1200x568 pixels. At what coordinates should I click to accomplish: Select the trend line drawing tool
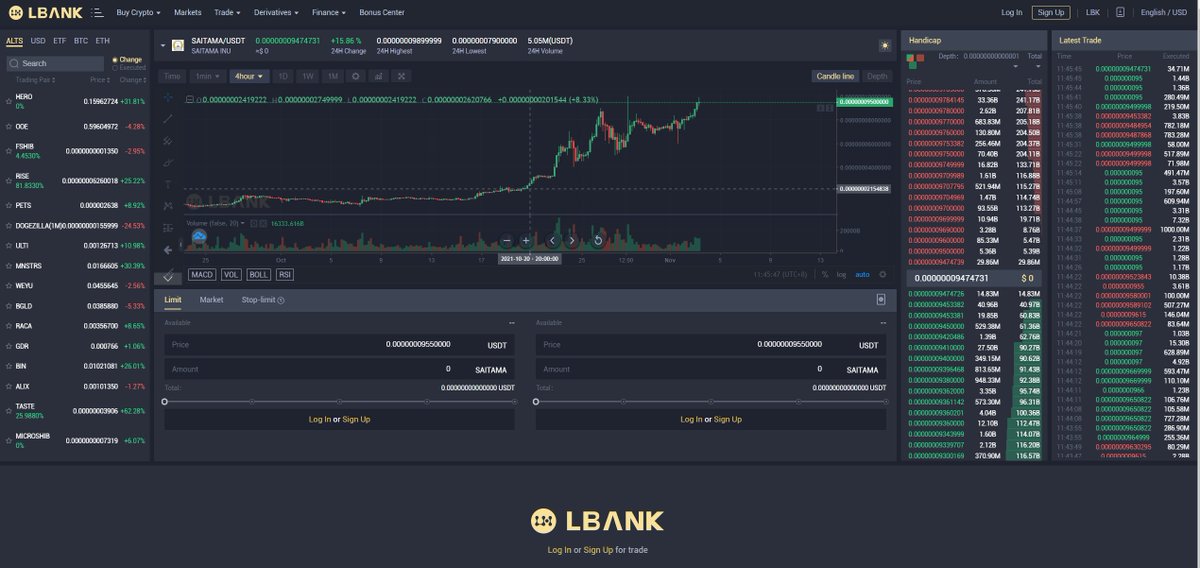pyautogui.click(x=168, y=118)
